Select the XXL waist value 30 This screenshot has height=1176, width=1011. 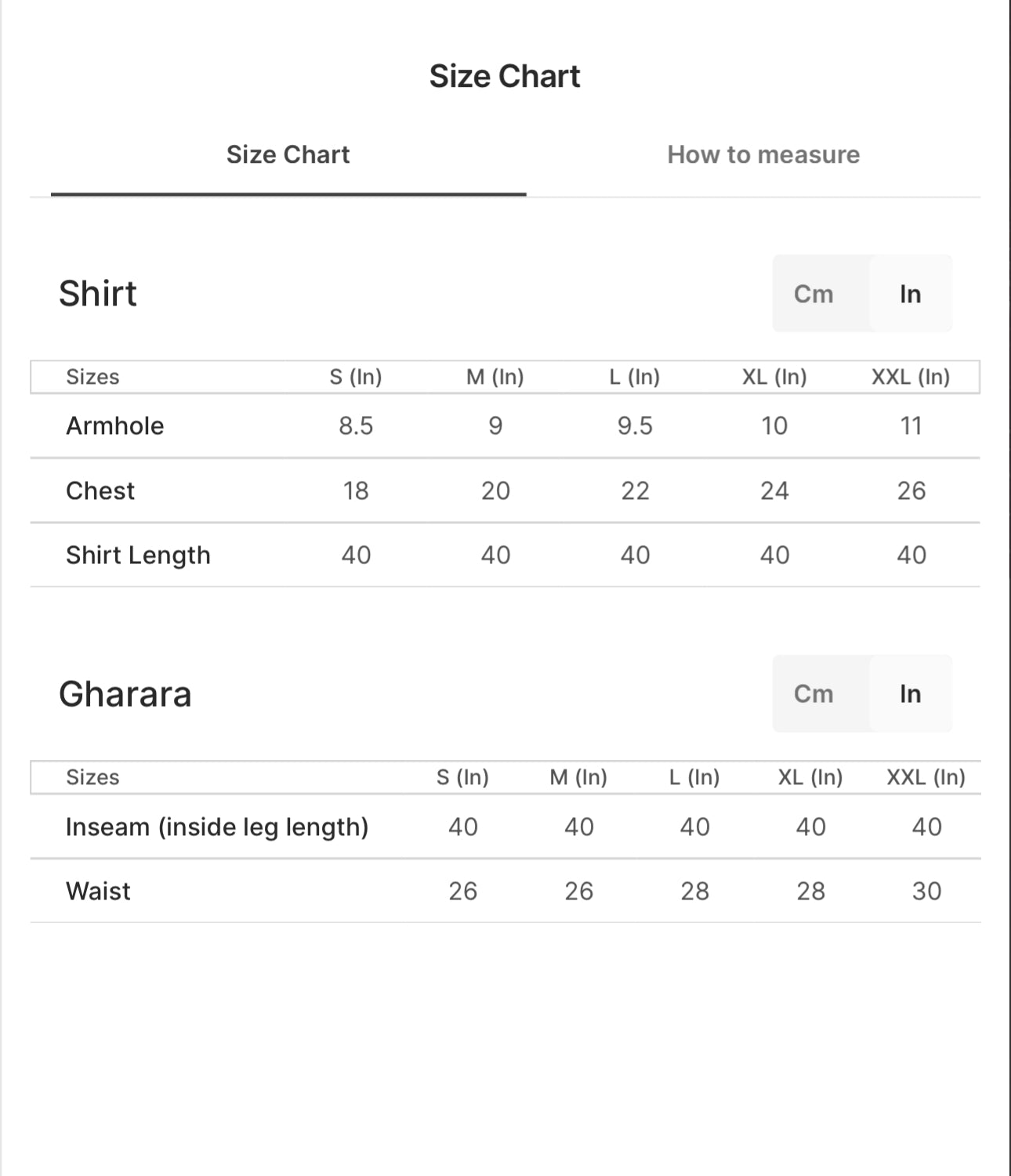click(926, 891)
